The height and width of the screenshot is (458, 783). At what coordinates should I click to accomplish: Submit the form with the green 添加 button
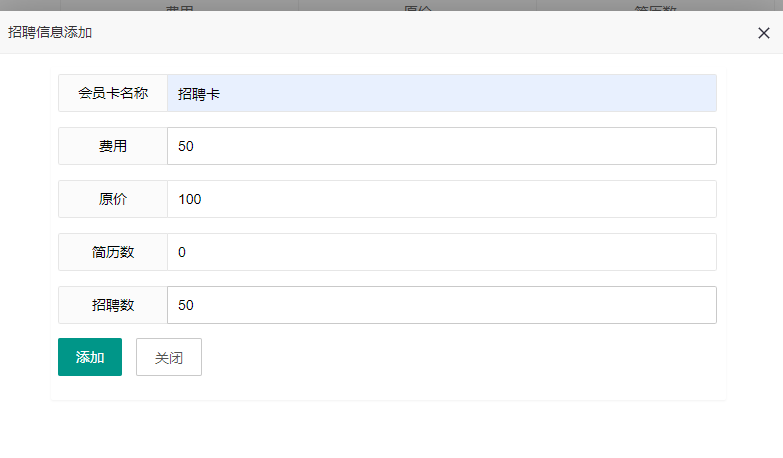click(90, 357)
